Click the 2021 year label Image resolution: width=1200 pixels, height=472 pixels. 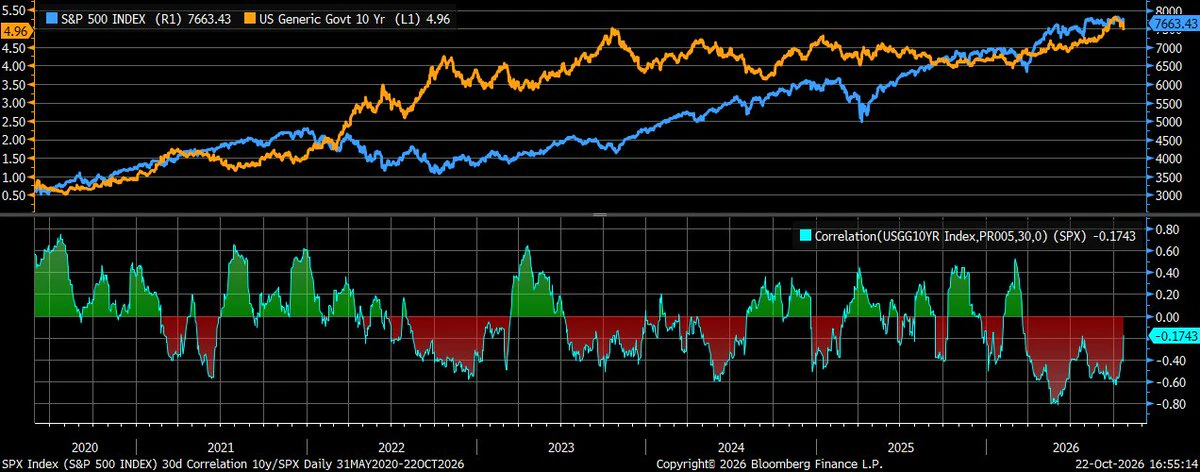click(x=219, y=447)
